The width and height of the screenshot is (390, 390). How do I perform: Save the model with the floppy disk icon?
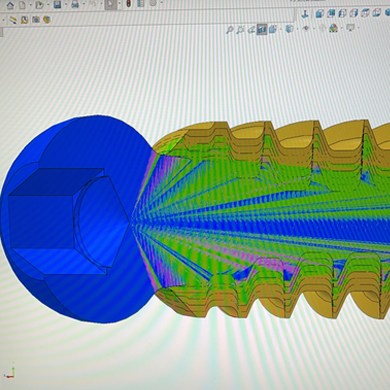(x=57, y=5)
